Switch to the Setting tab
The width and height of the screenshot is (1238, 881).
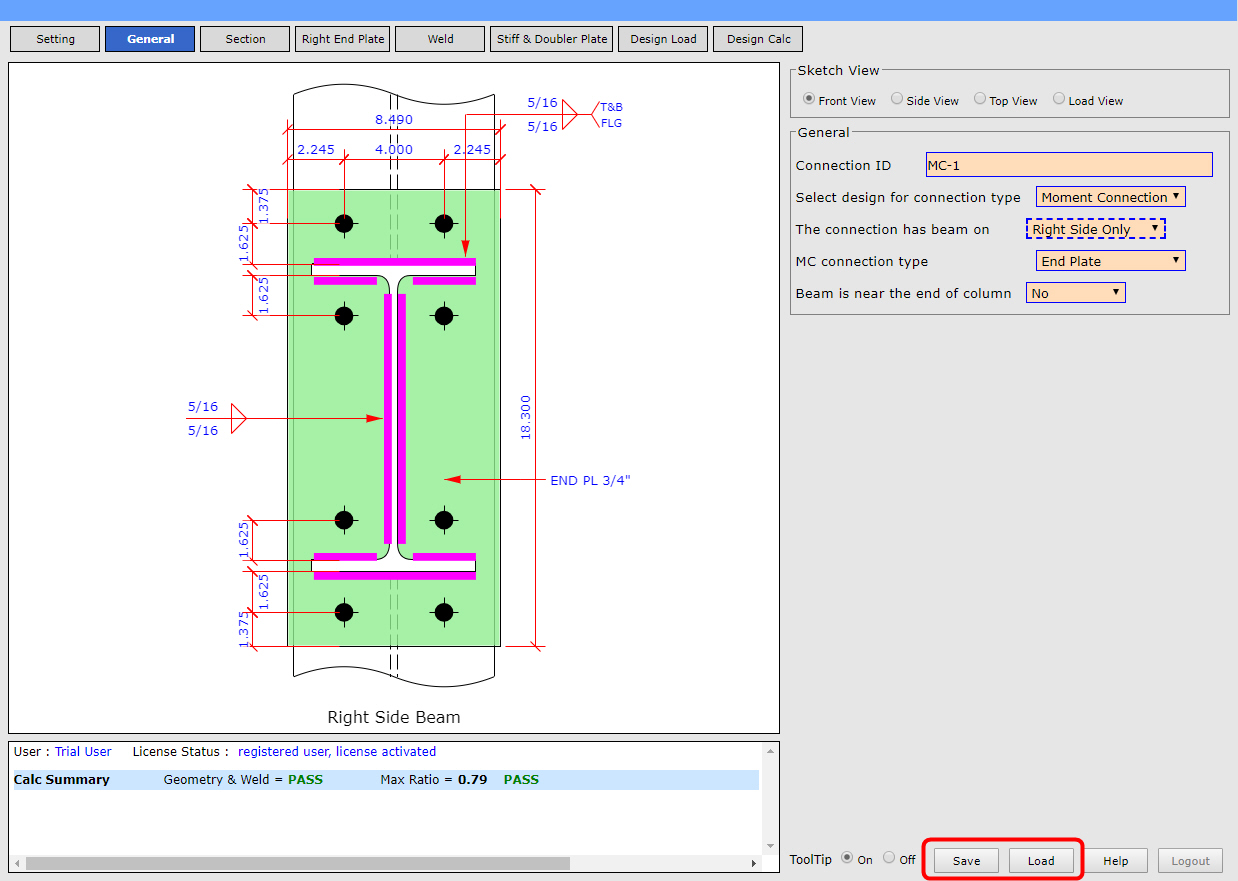coord(54,38)
